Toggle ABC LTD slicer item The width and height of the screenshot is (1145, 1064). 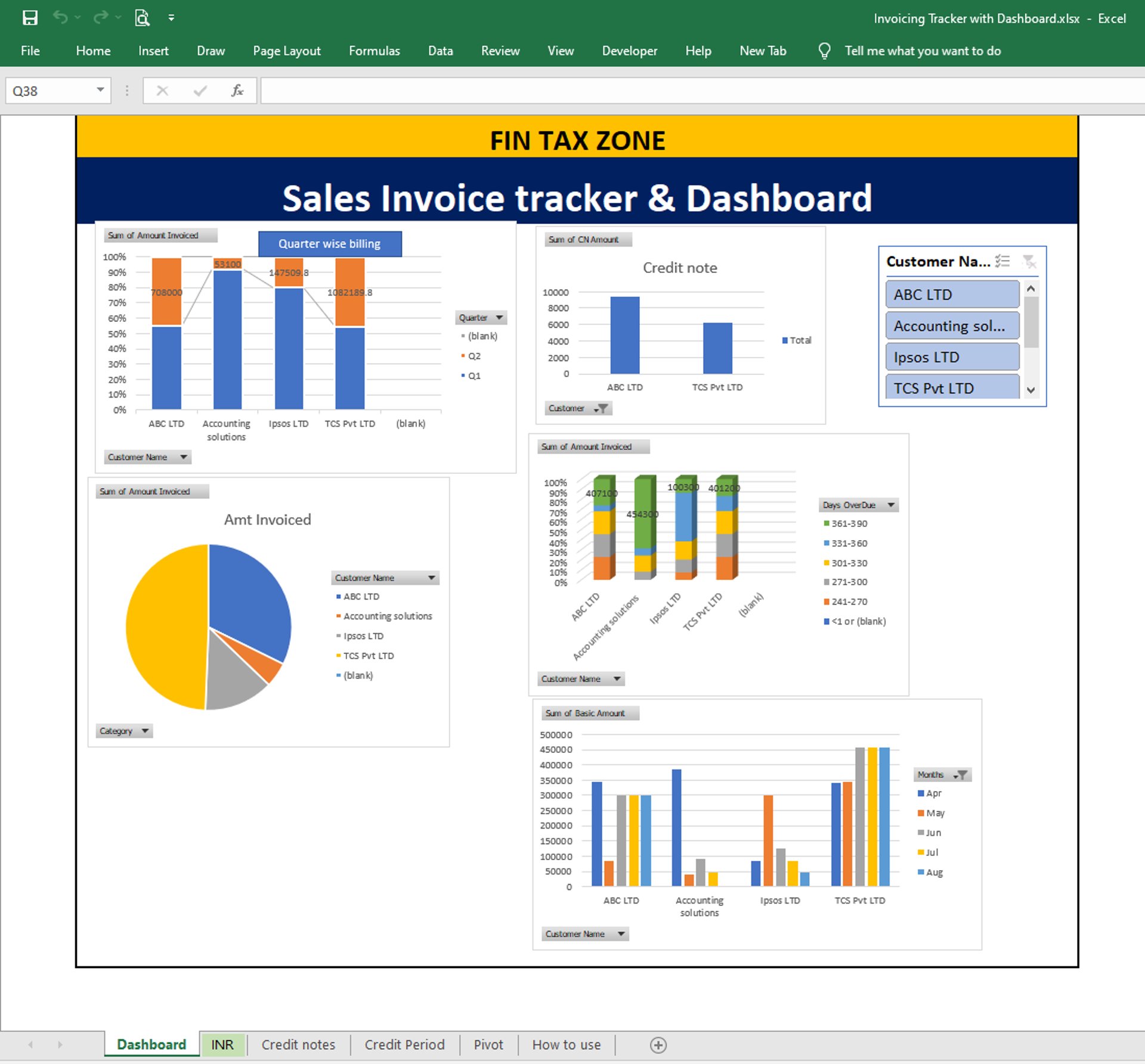(952, 294)
